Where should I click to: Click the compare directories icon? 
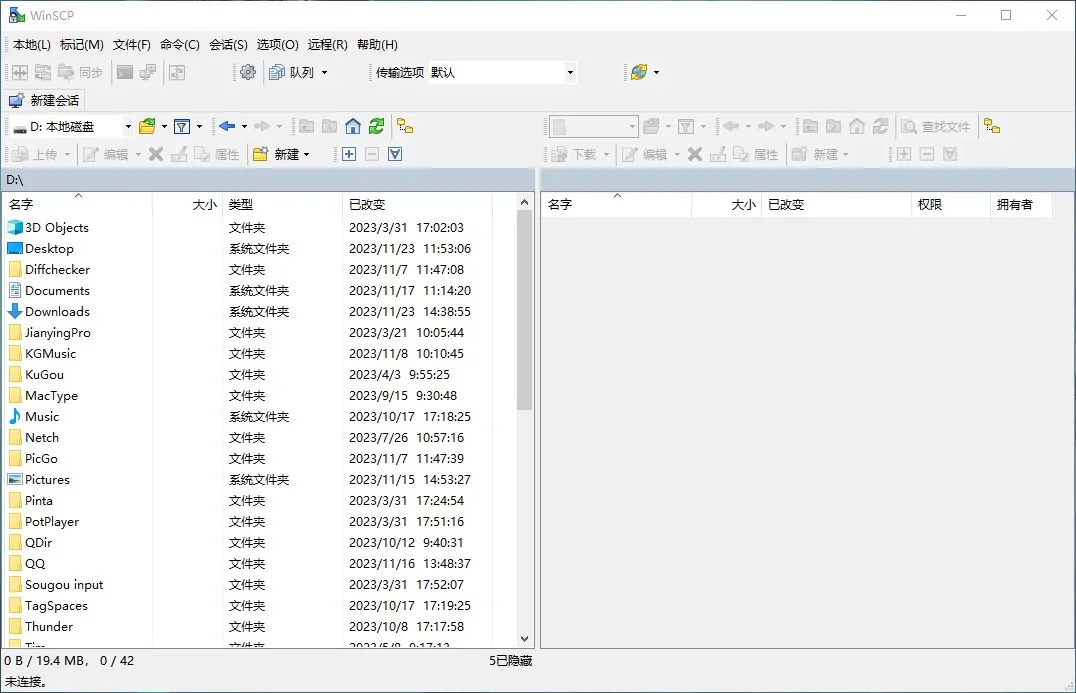pos(20,72)
